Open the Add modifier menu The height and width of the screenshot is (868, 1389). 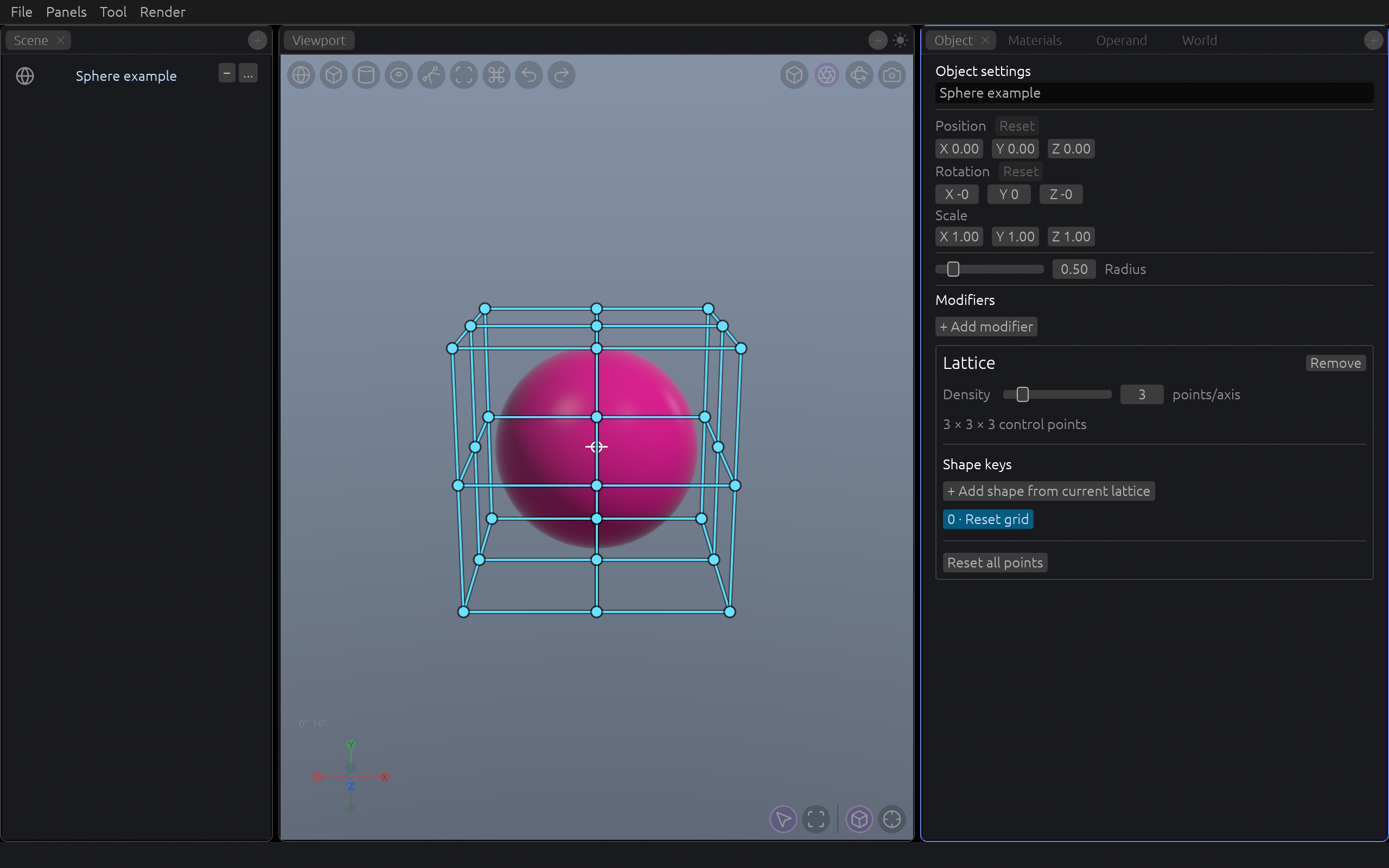click(x=986, y=327)
